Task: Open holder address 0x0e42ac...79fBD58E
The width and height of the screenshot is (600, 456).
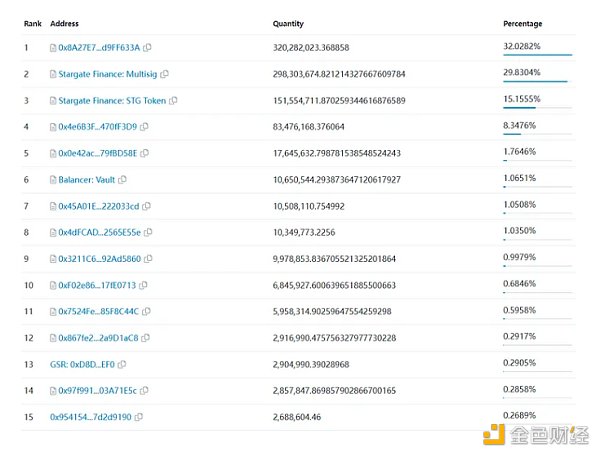Action: coord(98,153)
